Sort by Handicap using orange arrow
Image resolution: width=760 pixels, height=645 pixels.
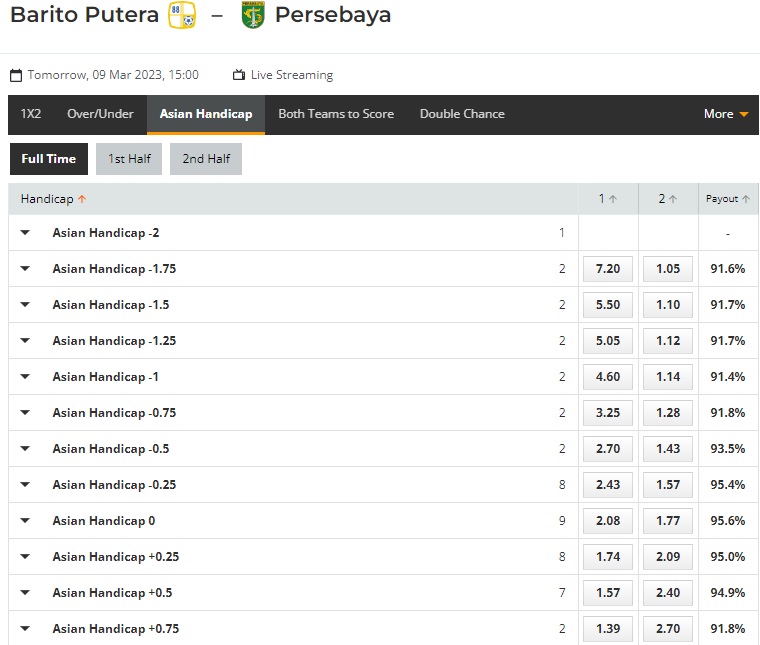pos(82,199)
